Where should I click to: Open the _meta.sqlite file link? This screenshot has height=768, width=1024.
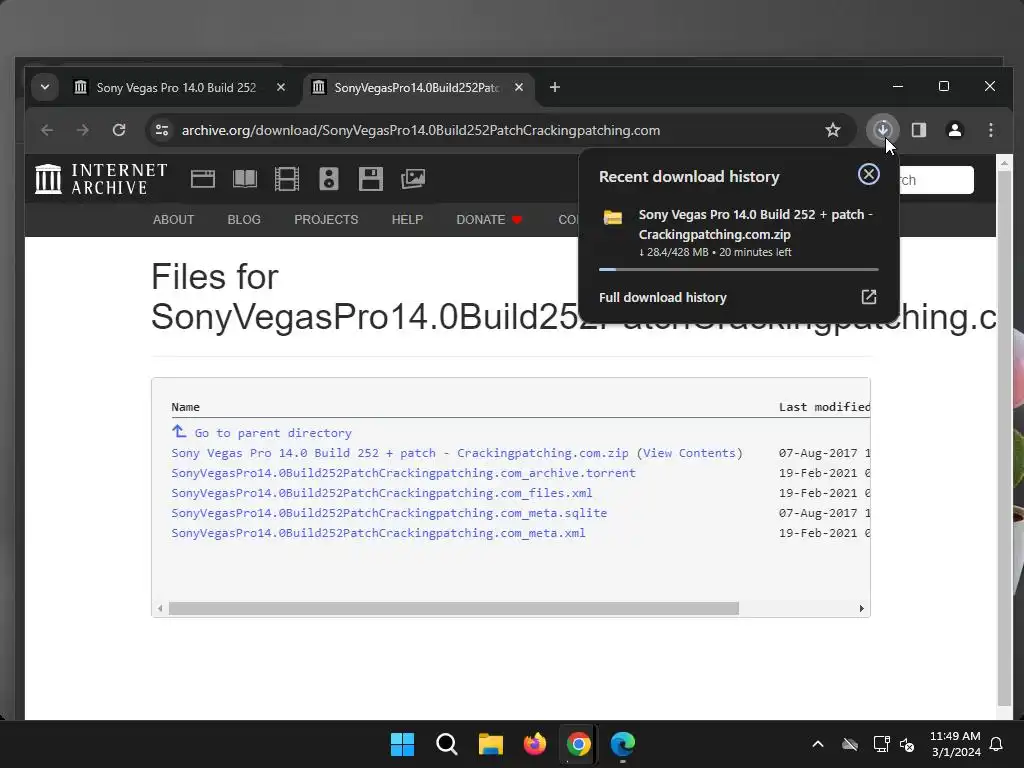tap(389, 513)
